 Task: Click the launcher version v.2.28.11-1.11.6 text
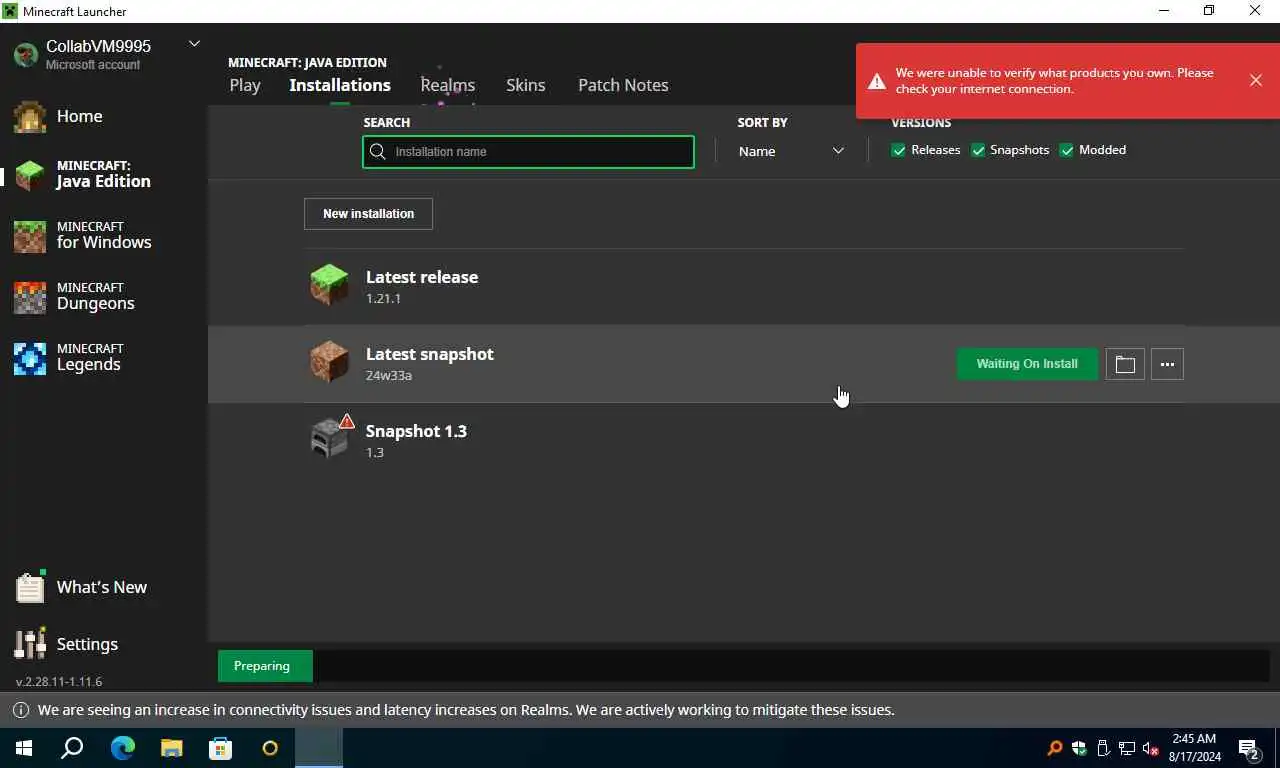click(x=59, y=682)
